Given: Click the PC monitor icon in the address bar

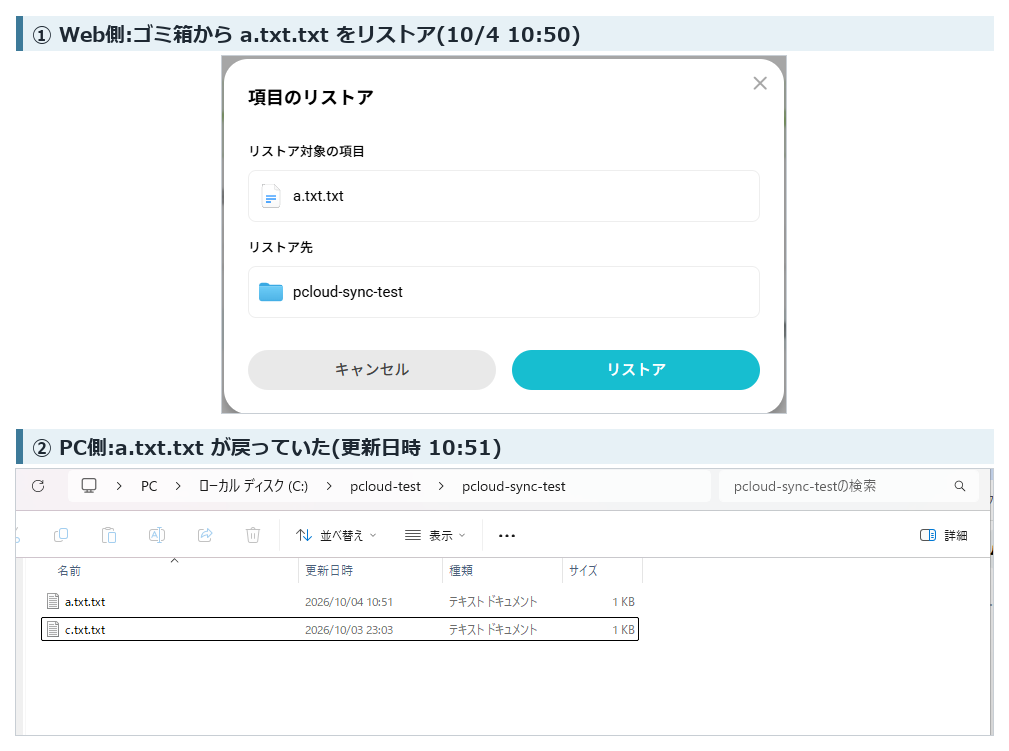Looking at the screenshot, I should click(x=89, y=486).
